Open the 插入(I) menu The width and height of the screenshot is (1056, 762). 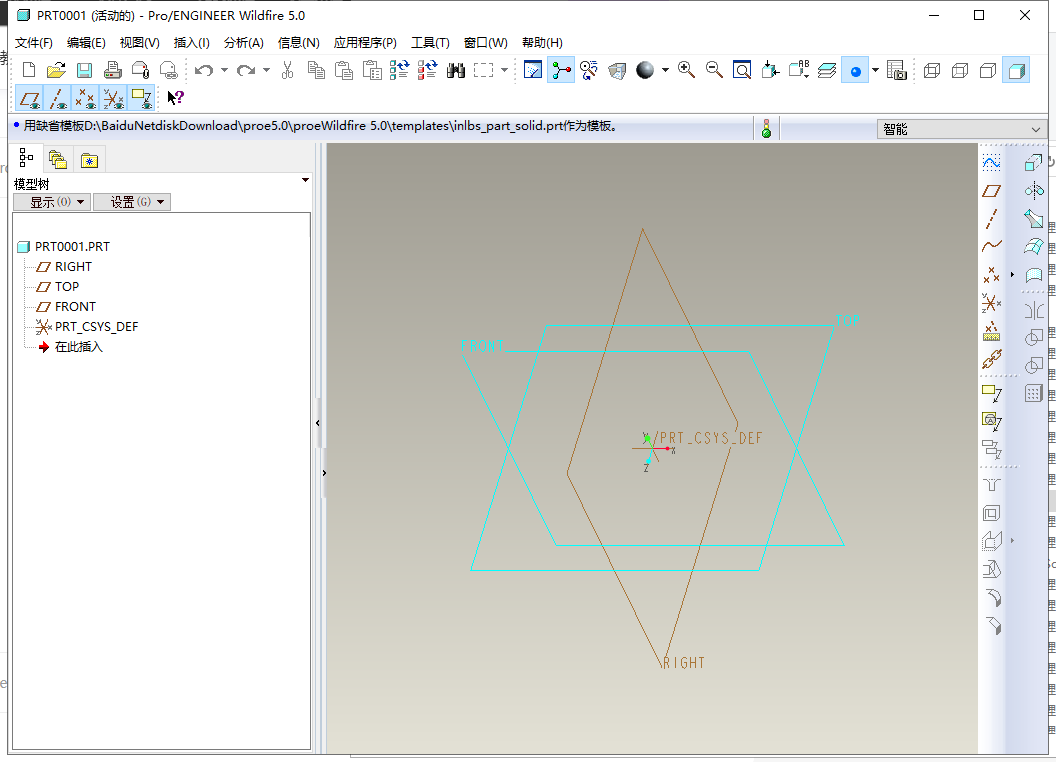(191, 43)
